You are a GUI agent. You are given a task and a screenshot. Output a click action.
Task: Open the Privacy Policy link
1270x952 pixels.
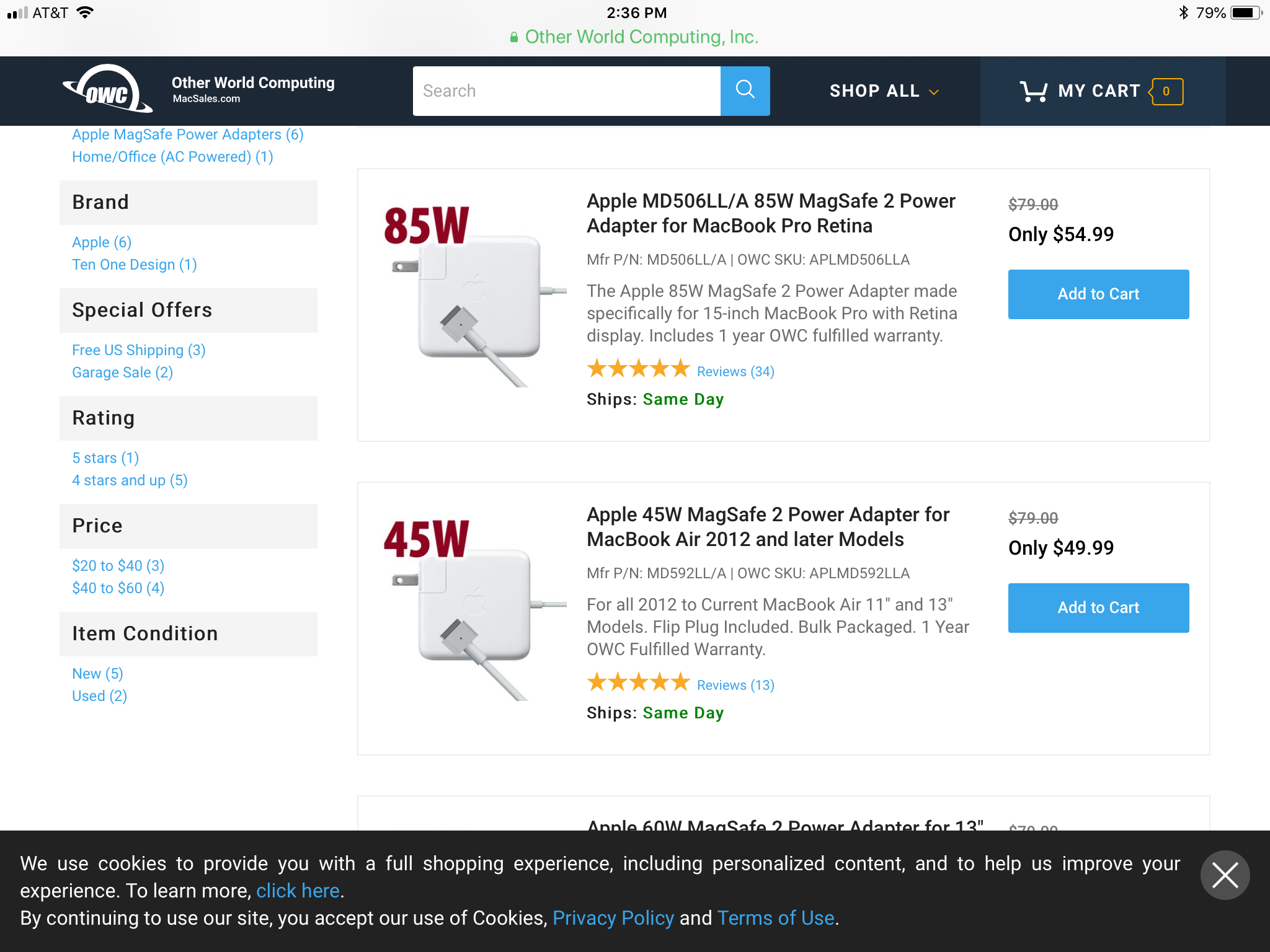coord(613,918)
